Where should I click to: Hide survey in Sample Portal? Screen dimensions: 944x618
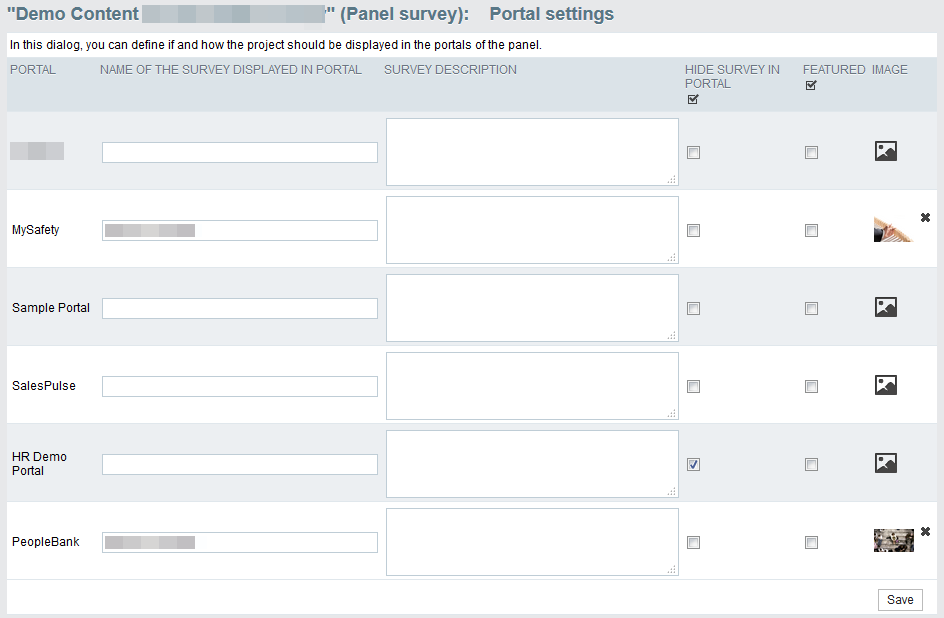[x=694, y=309]
